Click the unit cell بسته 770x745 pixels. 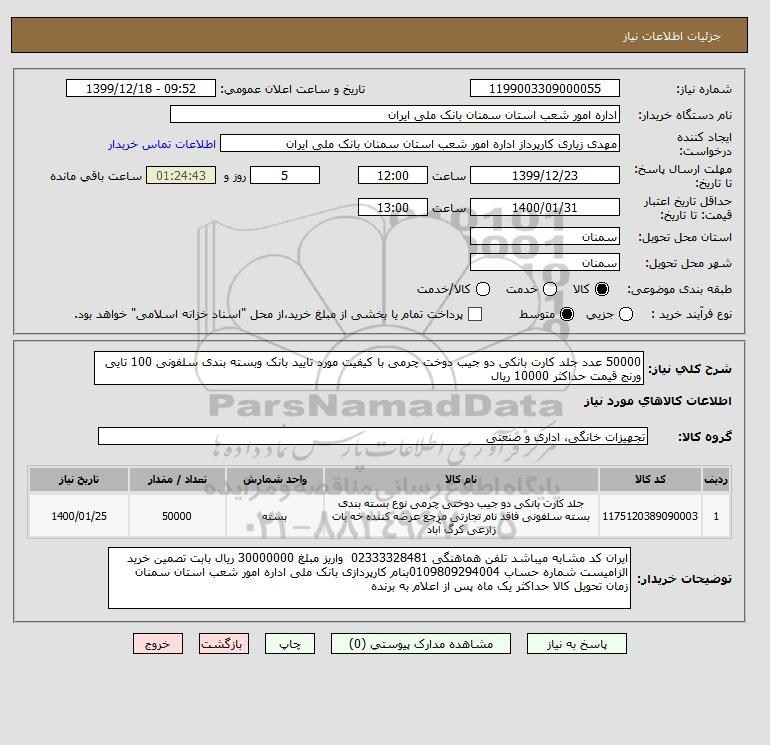pos(275,516)
